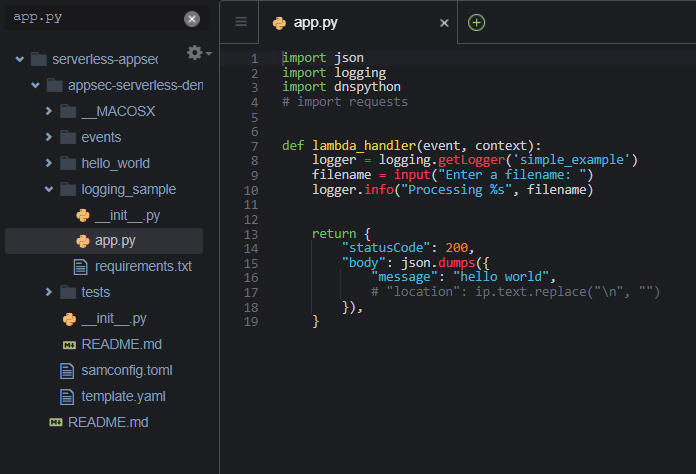Click line number 7 in the gutter
This screenshot has width=696, height=474.
click(x=254, y=146)
